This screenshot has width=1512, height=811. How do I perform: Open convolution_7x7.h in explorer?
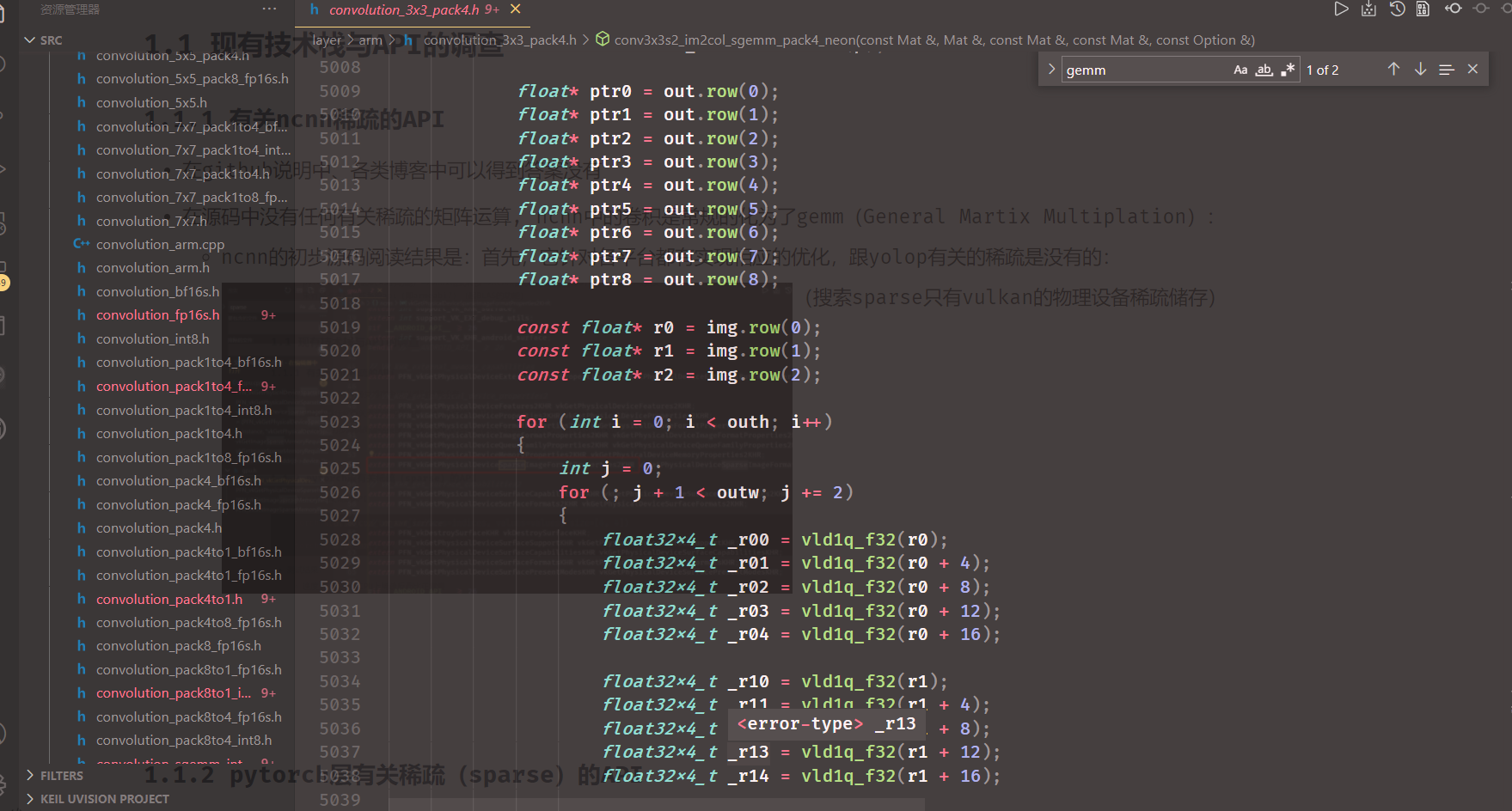(x=151, y=221)
